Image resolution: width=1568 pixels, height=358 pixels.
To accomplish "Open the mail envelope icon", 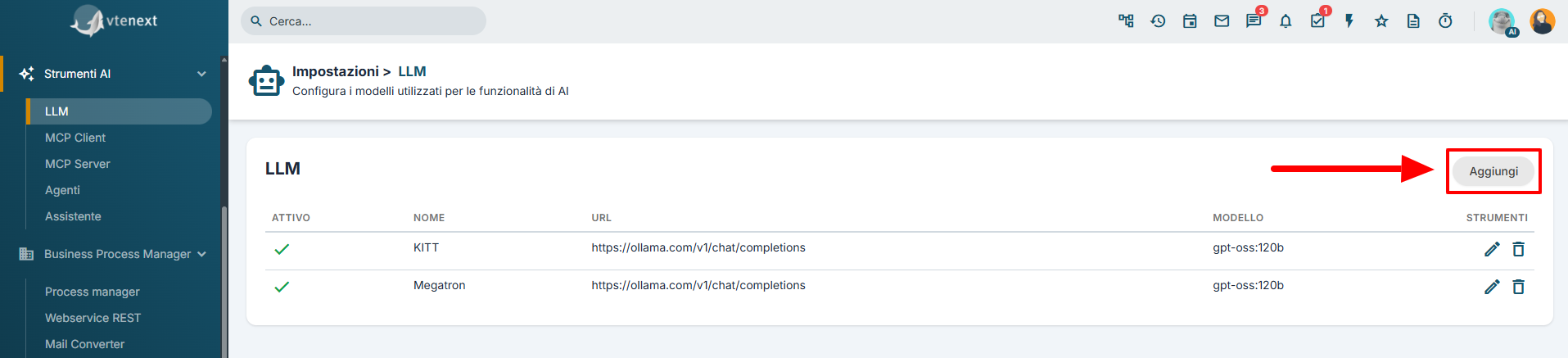I will coord(1222,21).
